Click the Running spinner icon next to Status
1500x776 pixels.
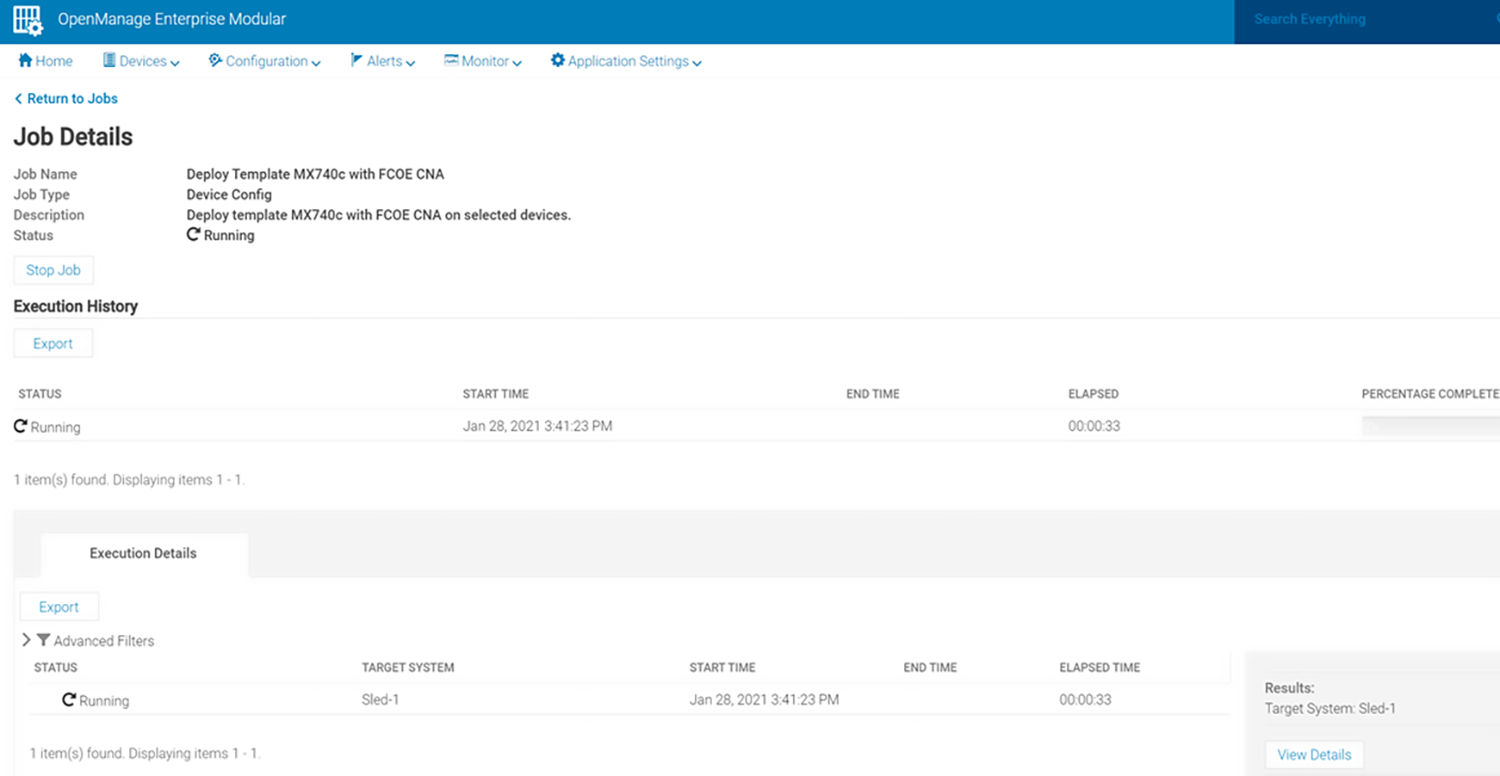coord(192,234)
